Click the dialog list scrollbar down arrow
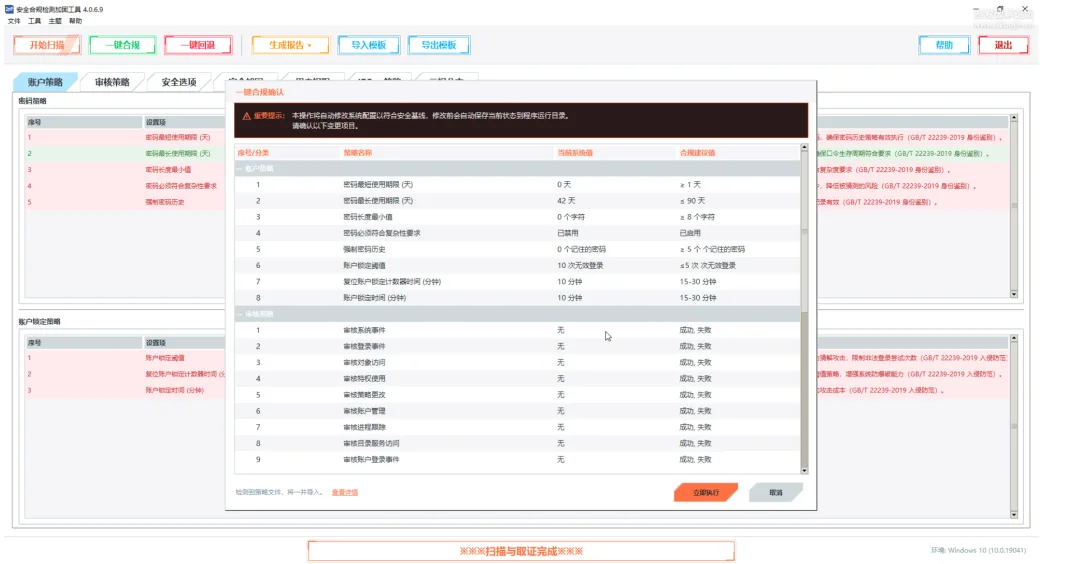Viewport: 1080px width, 564px height. (x=804, y=470)
